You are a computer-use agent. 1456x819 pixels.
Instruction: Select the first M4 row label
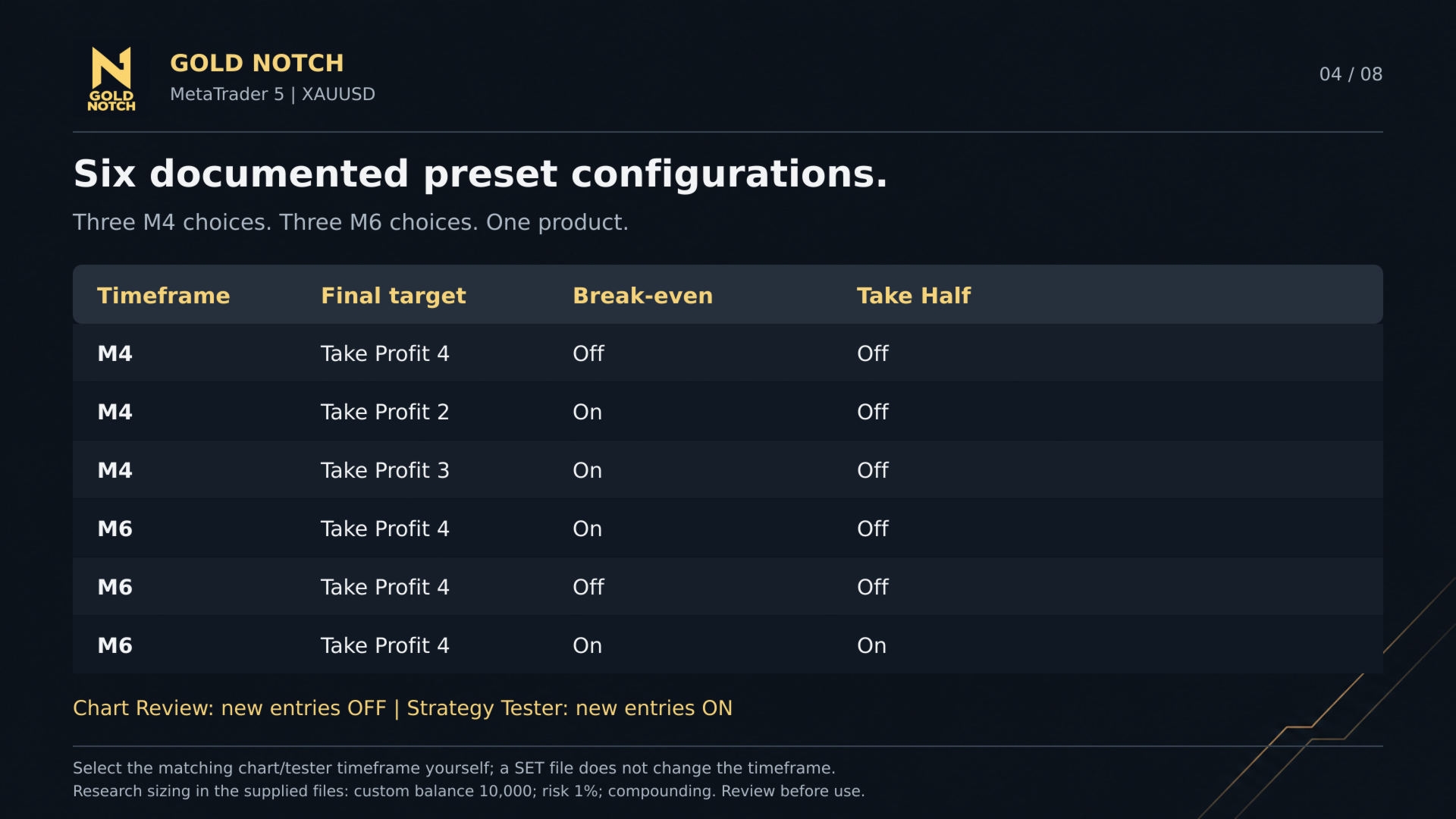(x=115, y=353)
